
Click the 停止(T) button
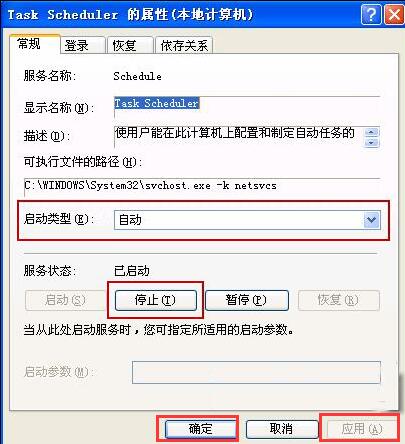pyautogui.click(x=156, y=300)
